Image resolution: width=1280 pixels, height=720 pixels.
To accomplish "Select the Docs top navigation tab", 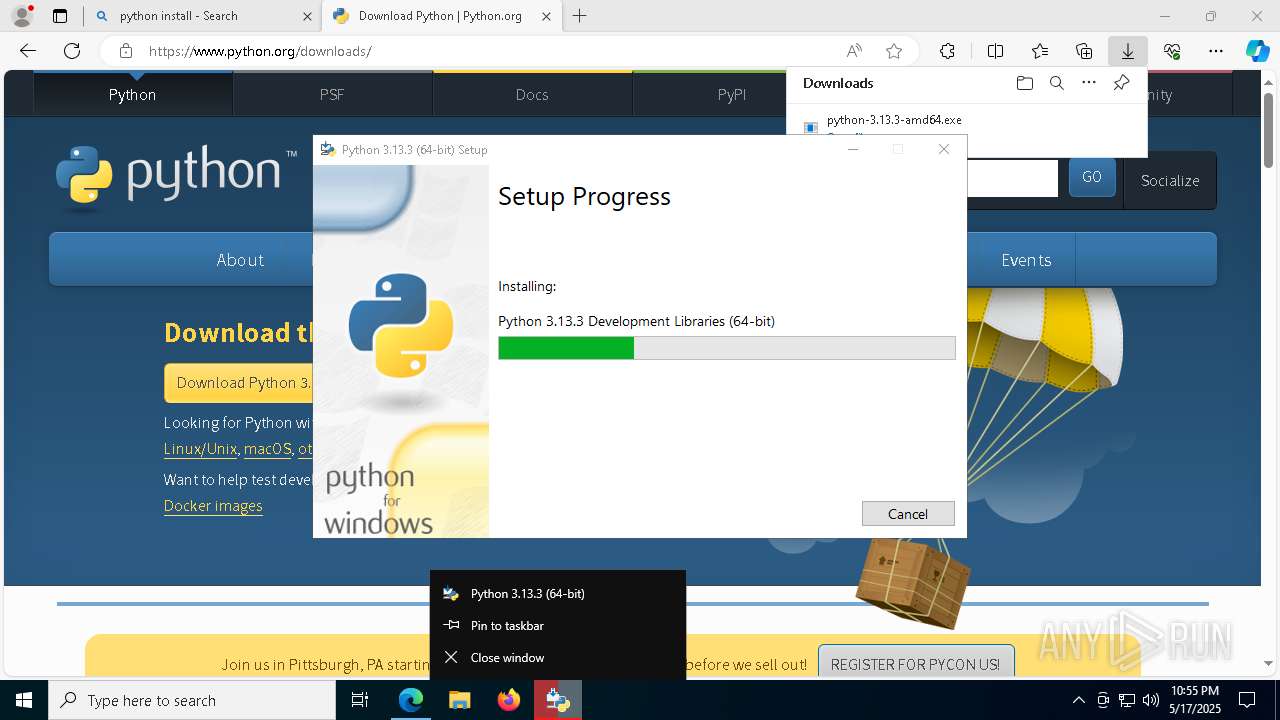I will (x=532, y=94).
